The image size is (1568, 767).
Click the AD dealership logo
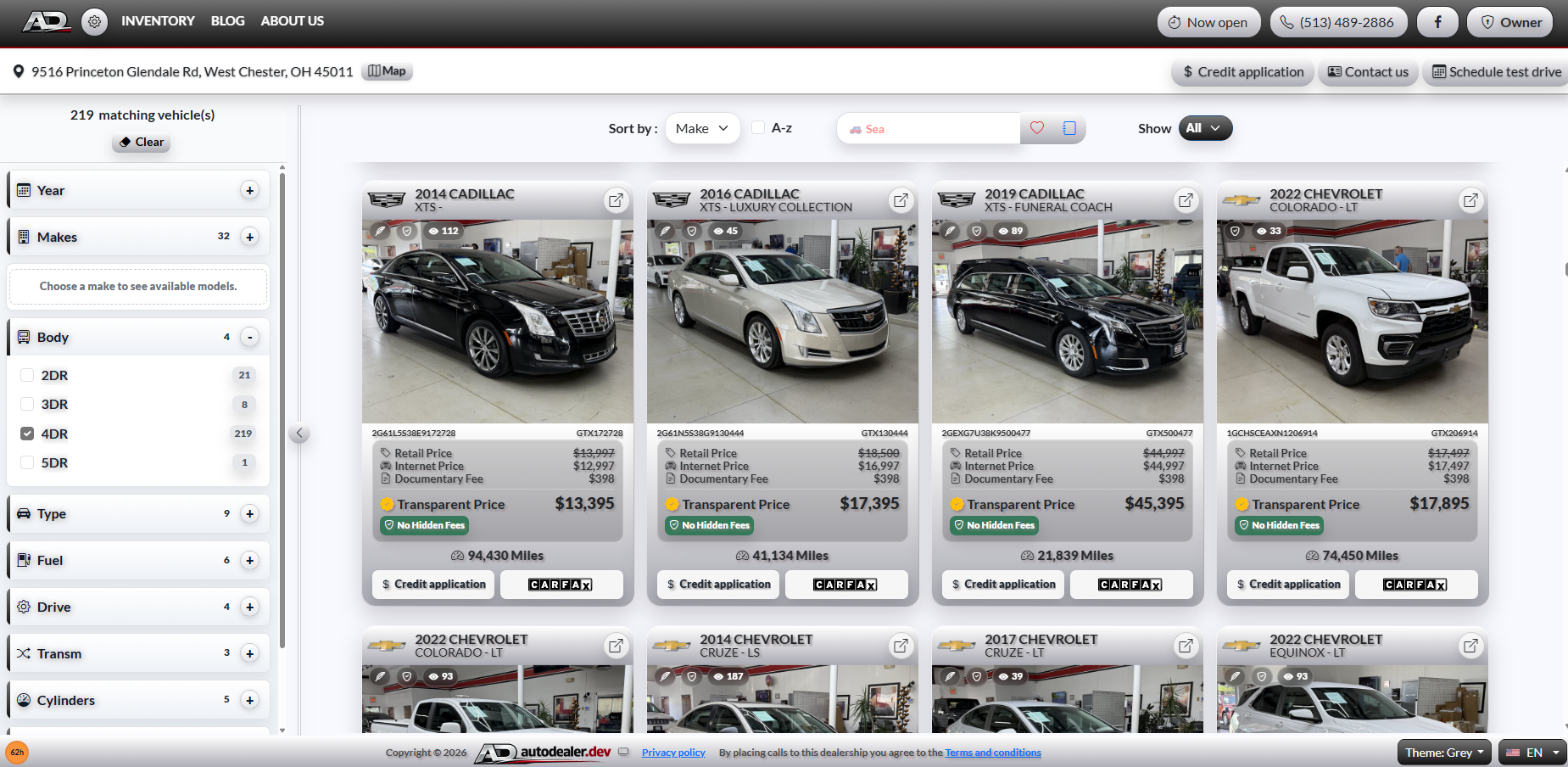click(47, 21)
